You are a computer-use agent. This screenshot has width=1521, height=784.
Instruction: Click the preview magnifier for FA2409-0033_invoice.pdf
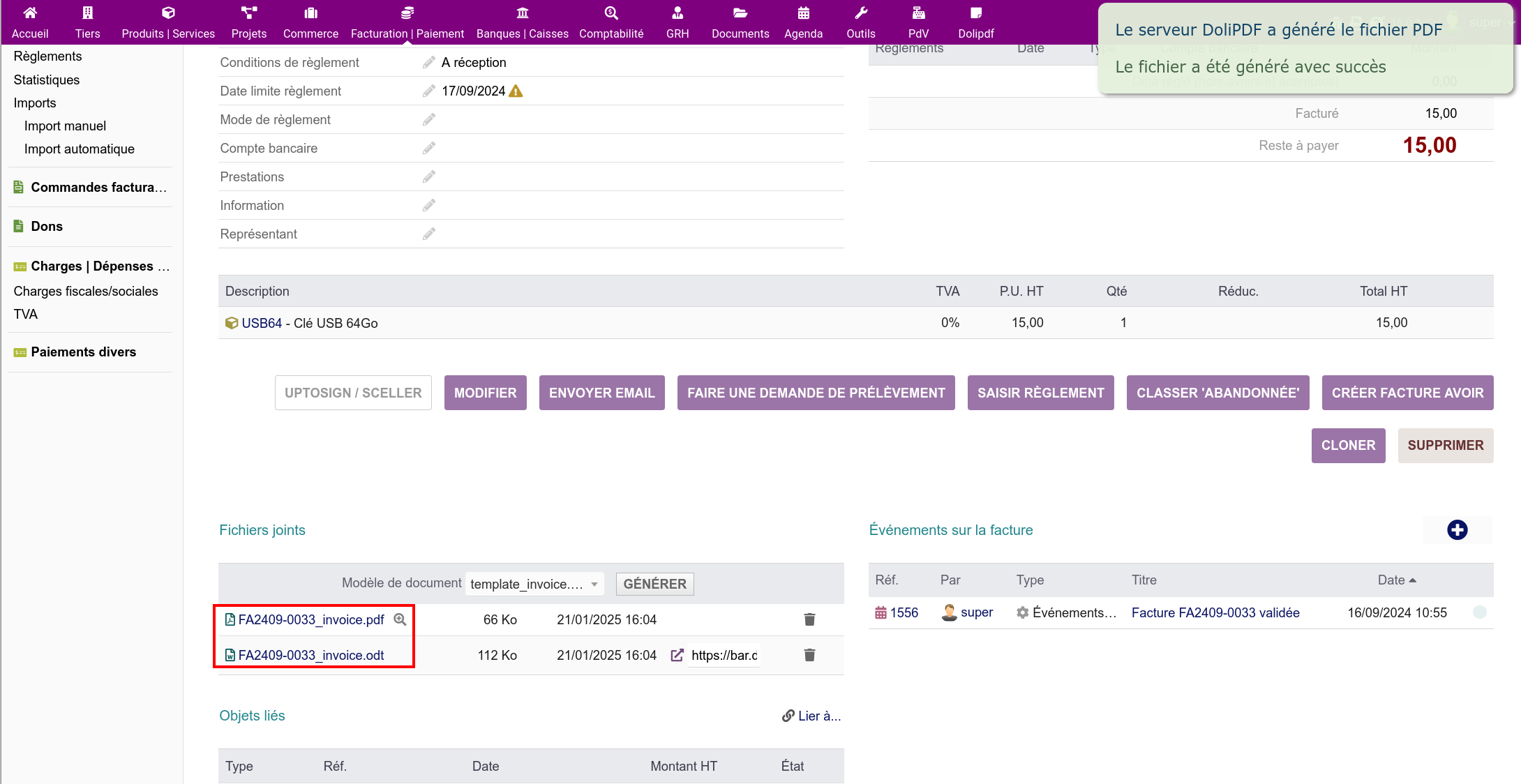[400, 619]
